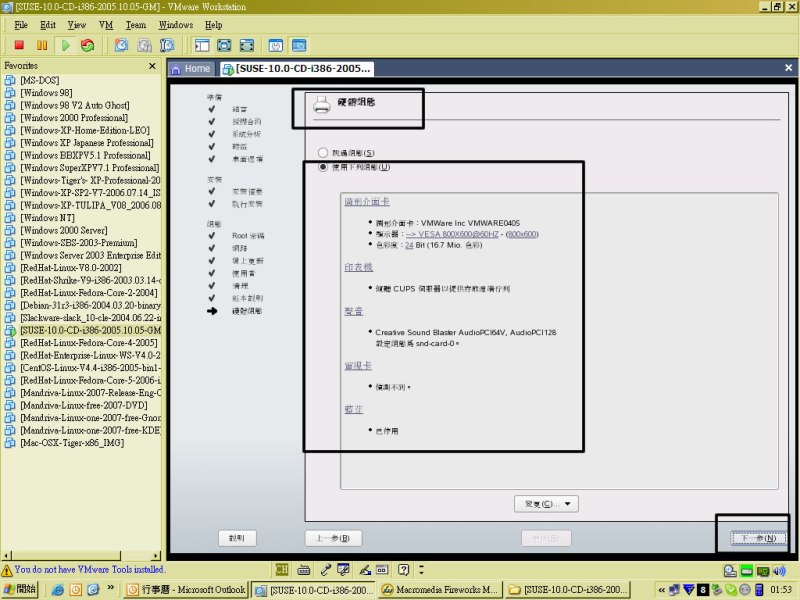Open the Help menu

point(213,25)
